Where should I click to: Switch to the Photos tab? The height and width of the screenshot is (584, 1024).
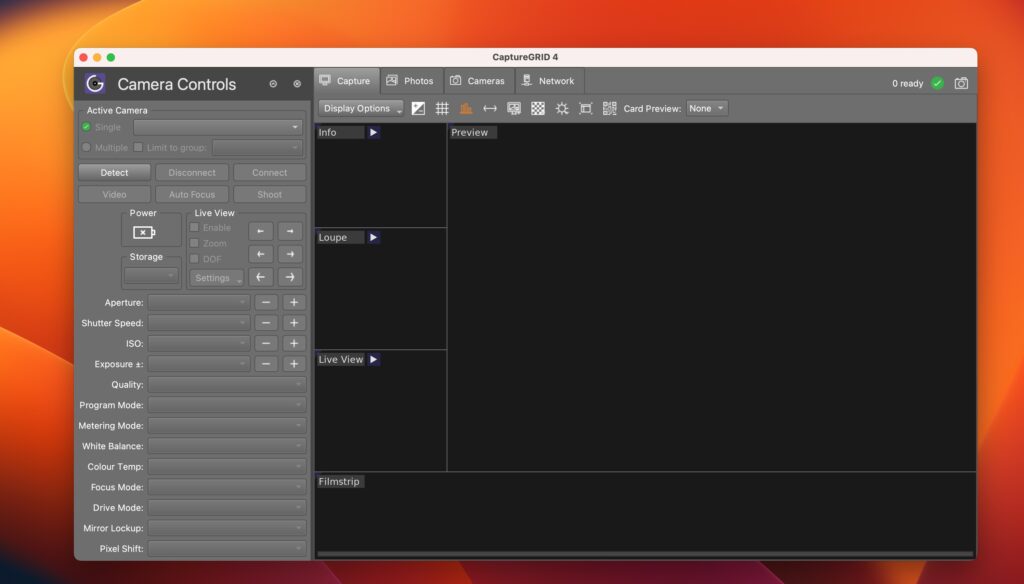coord(411,81)
